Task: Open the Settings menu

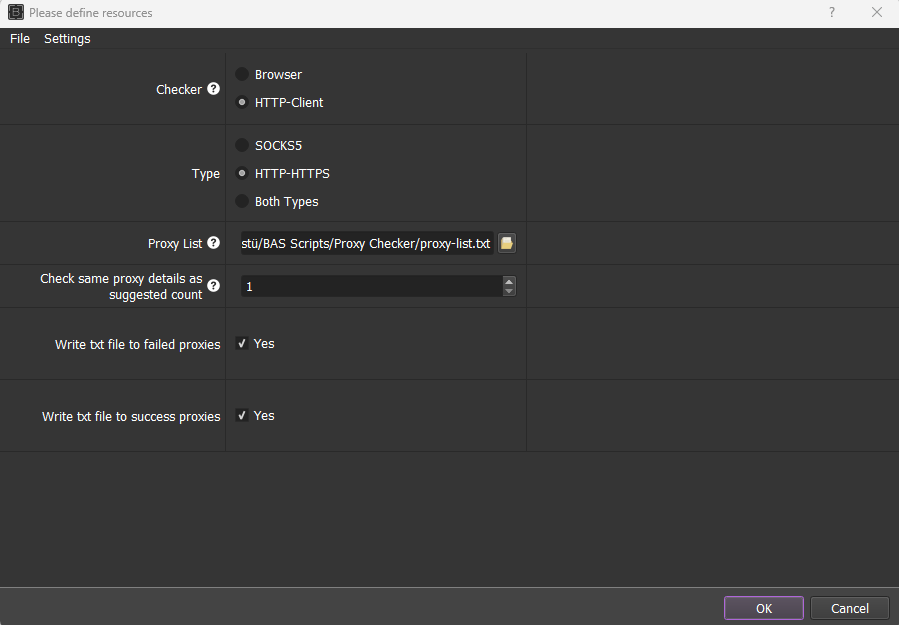Action: pos(67,39)
